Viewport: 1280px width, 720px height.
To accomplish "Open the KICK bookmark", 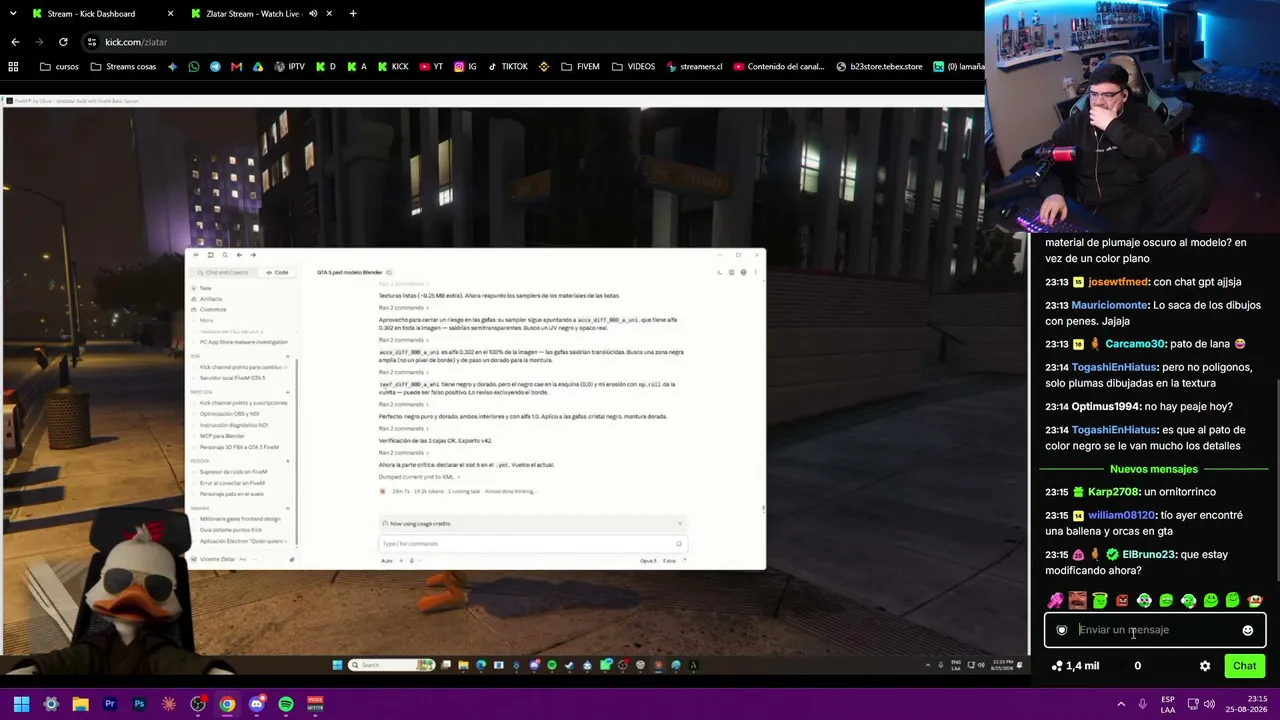I will point(393,67).
